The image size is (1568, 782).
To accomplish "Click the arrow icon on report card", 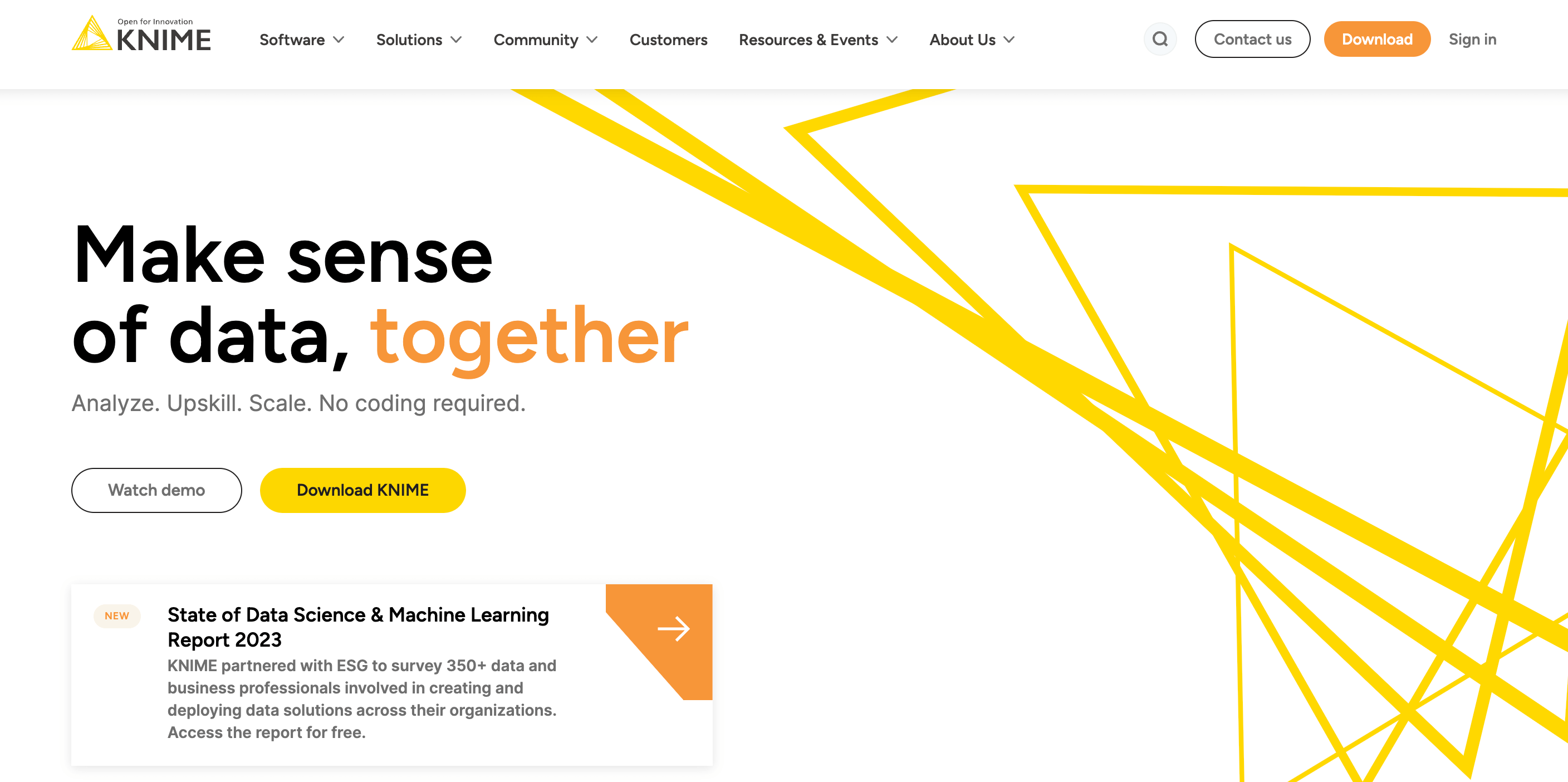I will click(x=673, y=628).
